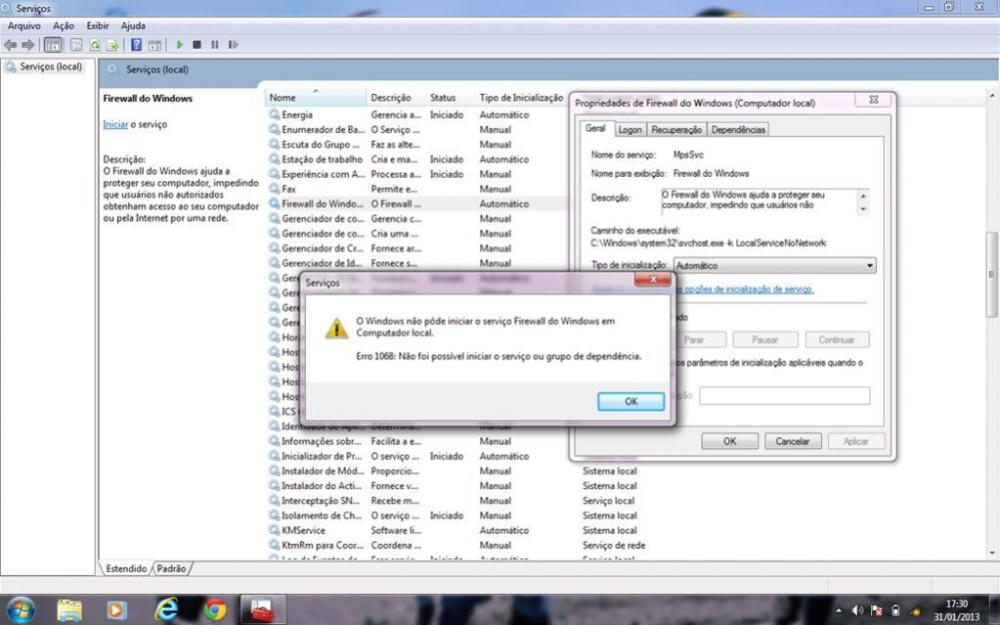Screen dimensions: 1000x625
Task: Select the Gerenciador de Cr... service row
Action: (417, 248)
